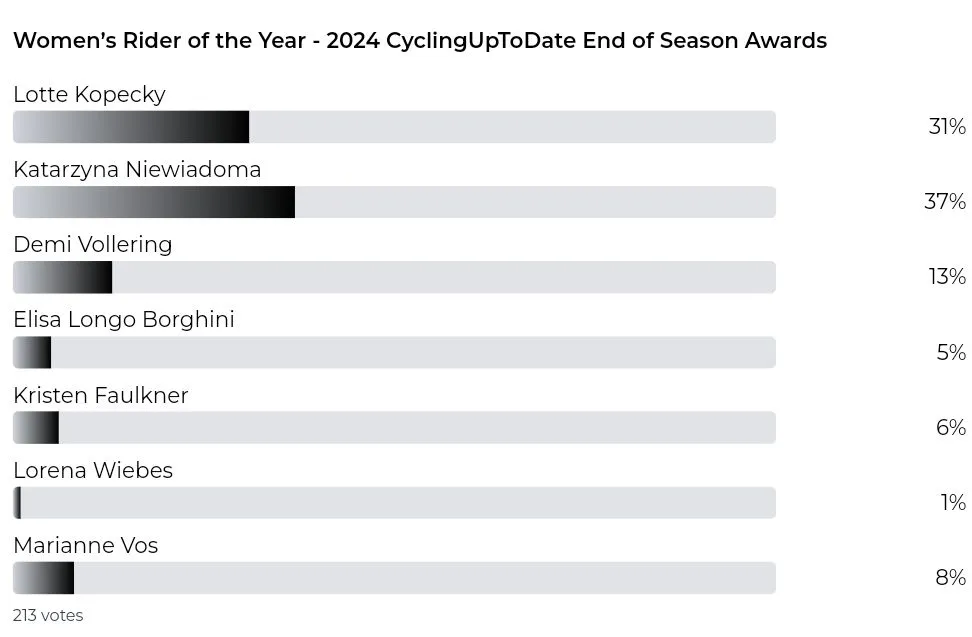Click the 37% result value
972x637 pixels.
(x=945, y=201)
